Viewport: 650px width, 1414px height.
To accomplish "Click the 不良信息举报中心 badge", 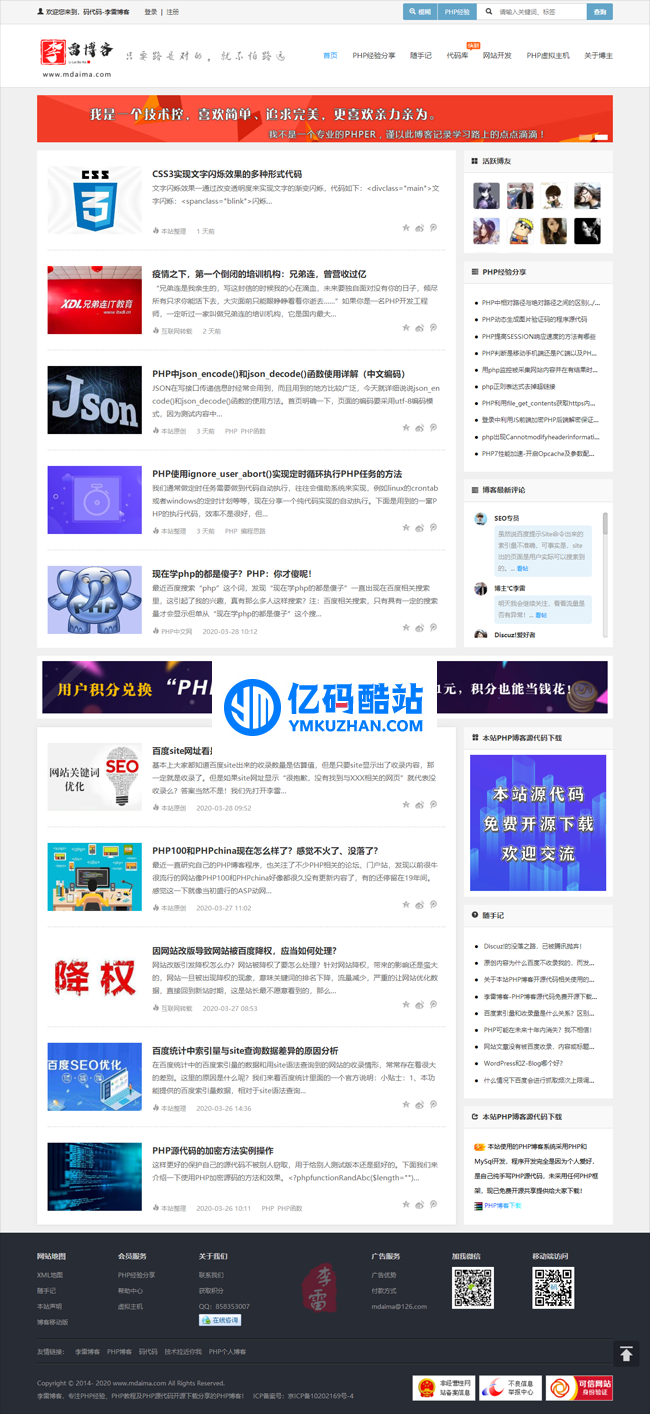I will pyautogui.click(x=511, y=1388).
